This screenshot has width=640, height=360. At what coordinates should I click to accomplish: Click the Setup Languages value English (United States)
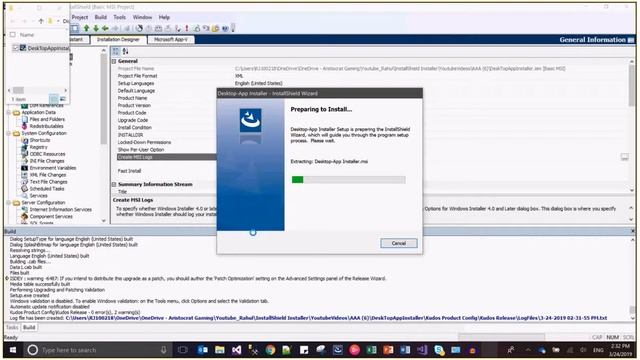(x=258, y=83)
